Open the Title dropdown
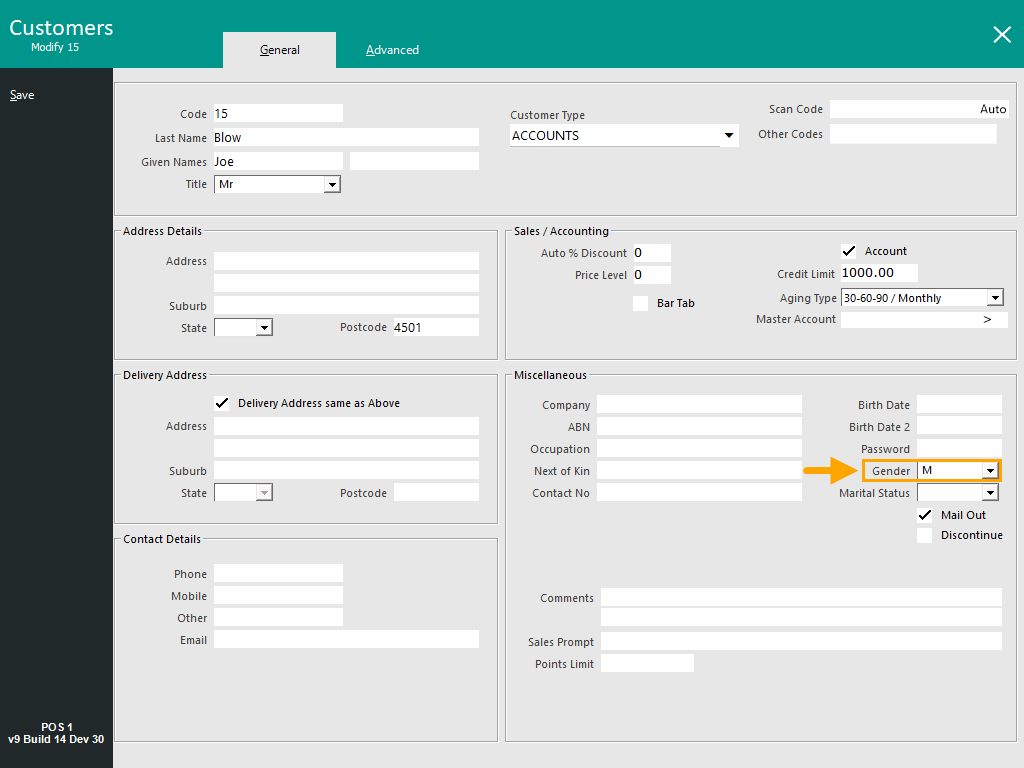Image resolution: width=1024 pixels, height=768 pixels. click(332, 185)
